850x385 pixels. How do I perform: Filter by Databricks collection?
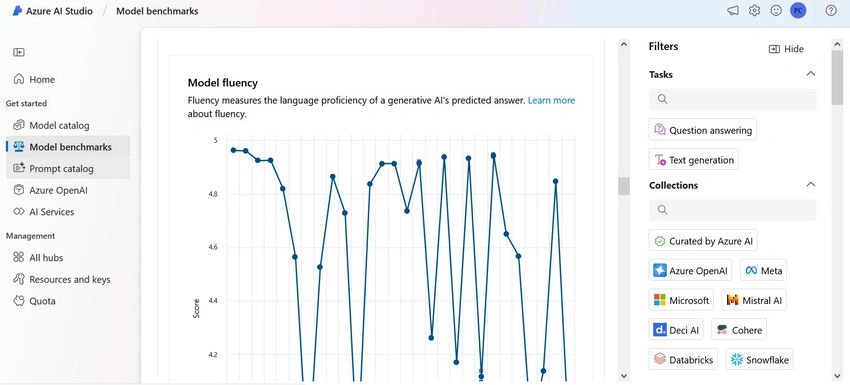coord(683,360)
